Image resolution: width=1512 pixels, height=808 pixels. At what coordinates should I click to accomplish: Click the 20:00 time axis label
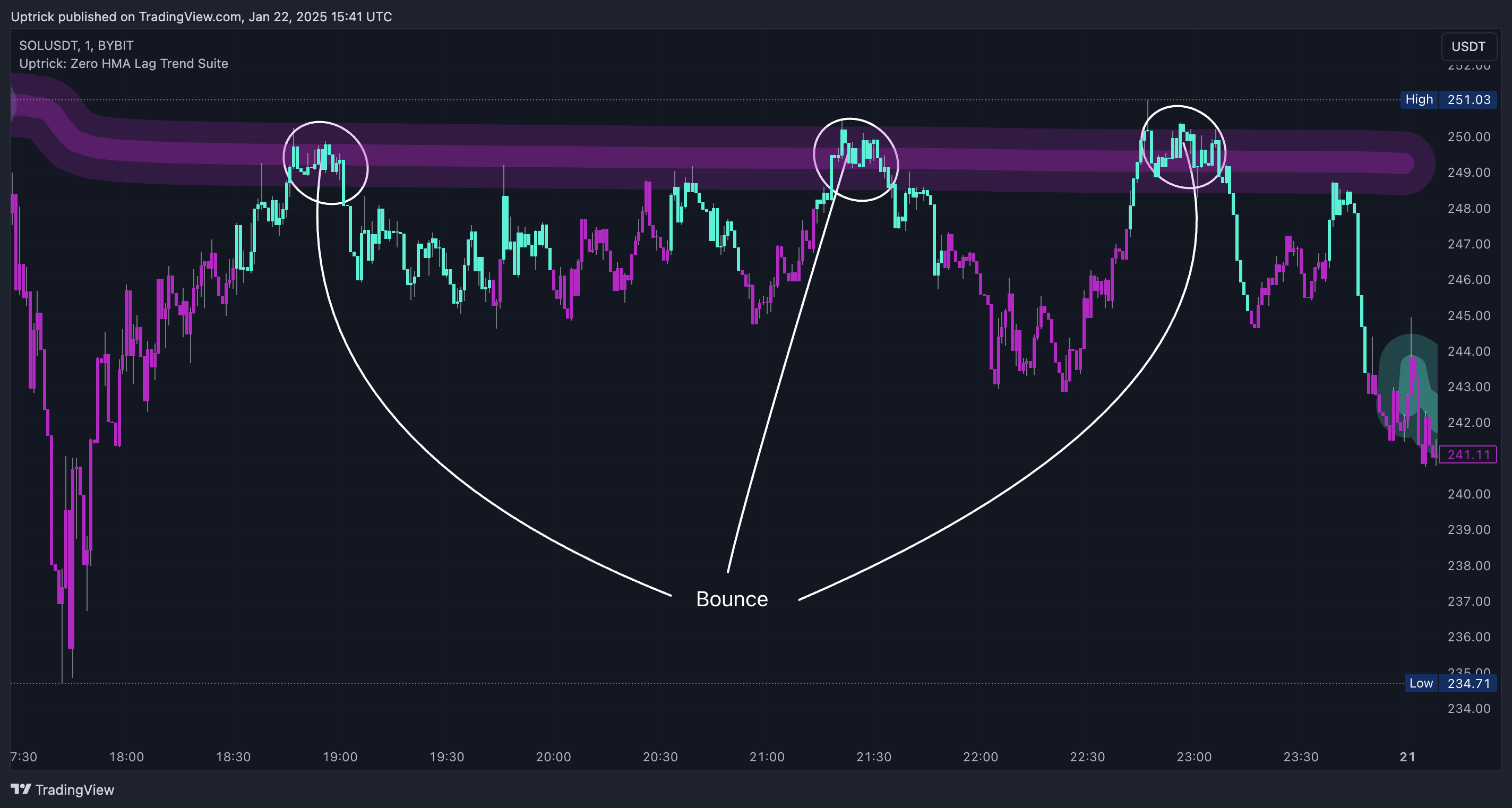point(554,757)
